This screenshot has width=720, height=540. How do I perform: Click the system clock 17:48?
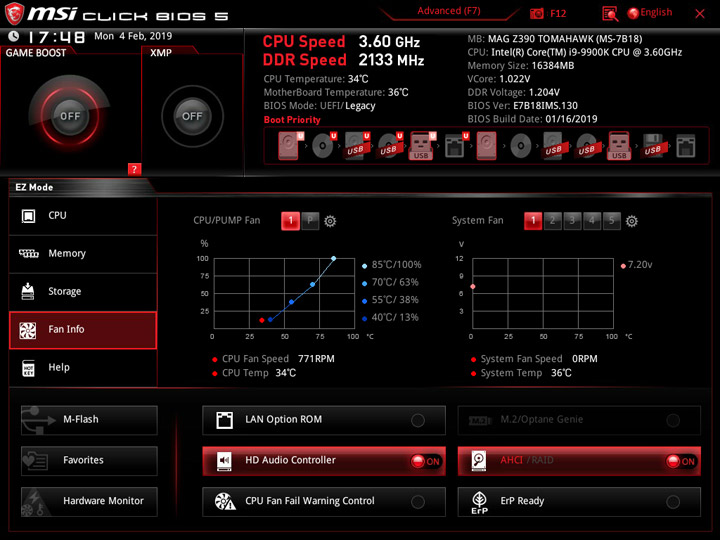pyautogui.click(x=56, y=37)
